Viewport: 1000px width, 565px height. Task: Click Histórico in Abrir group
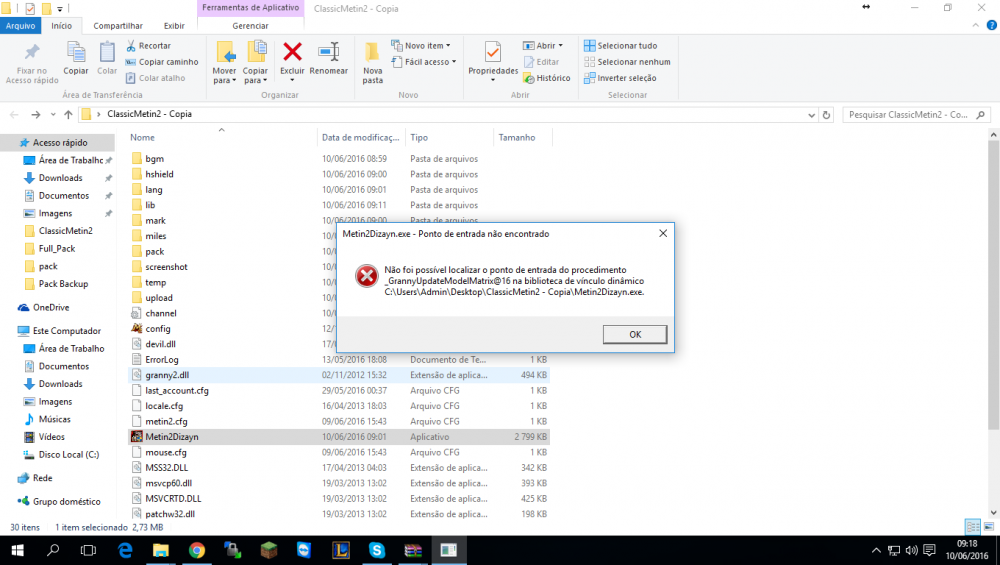pyautogui.click(x=547, y=78)
